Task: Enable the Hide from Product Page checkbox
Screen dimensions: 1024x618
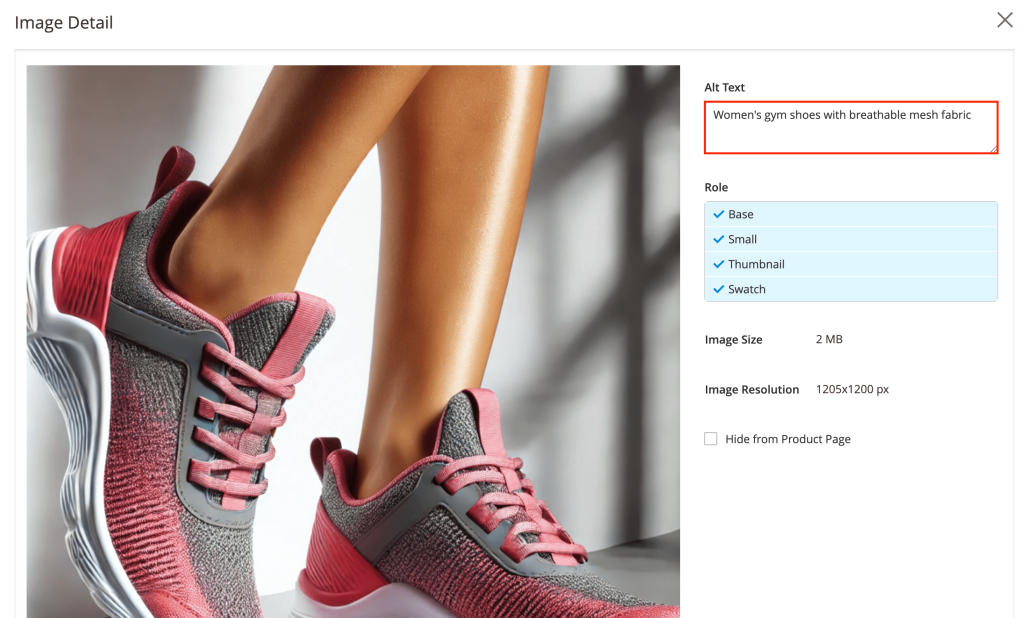Action: coord(711,438)
